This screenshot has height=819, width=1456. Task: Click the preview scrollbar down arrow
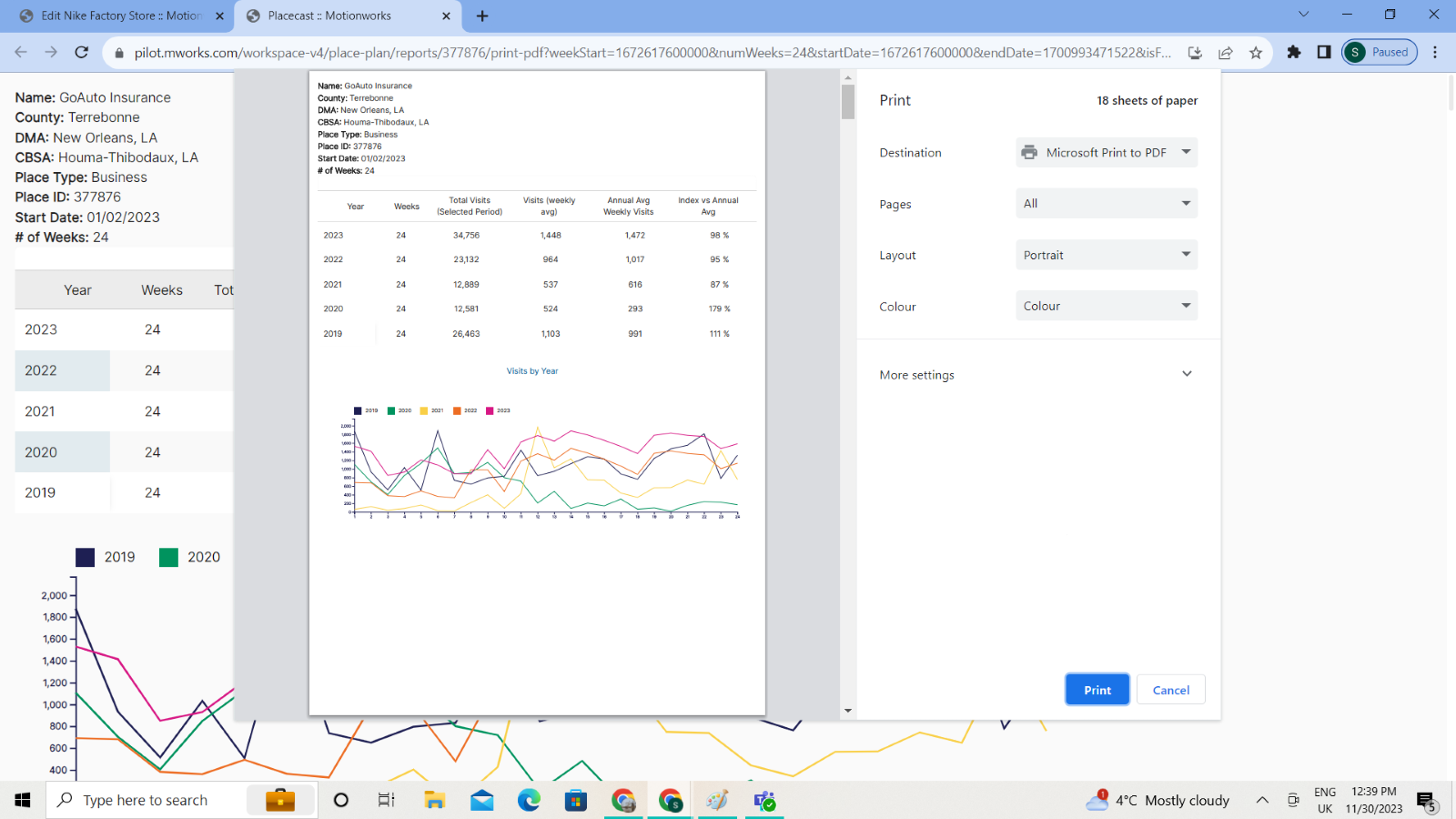pos(848,712)
